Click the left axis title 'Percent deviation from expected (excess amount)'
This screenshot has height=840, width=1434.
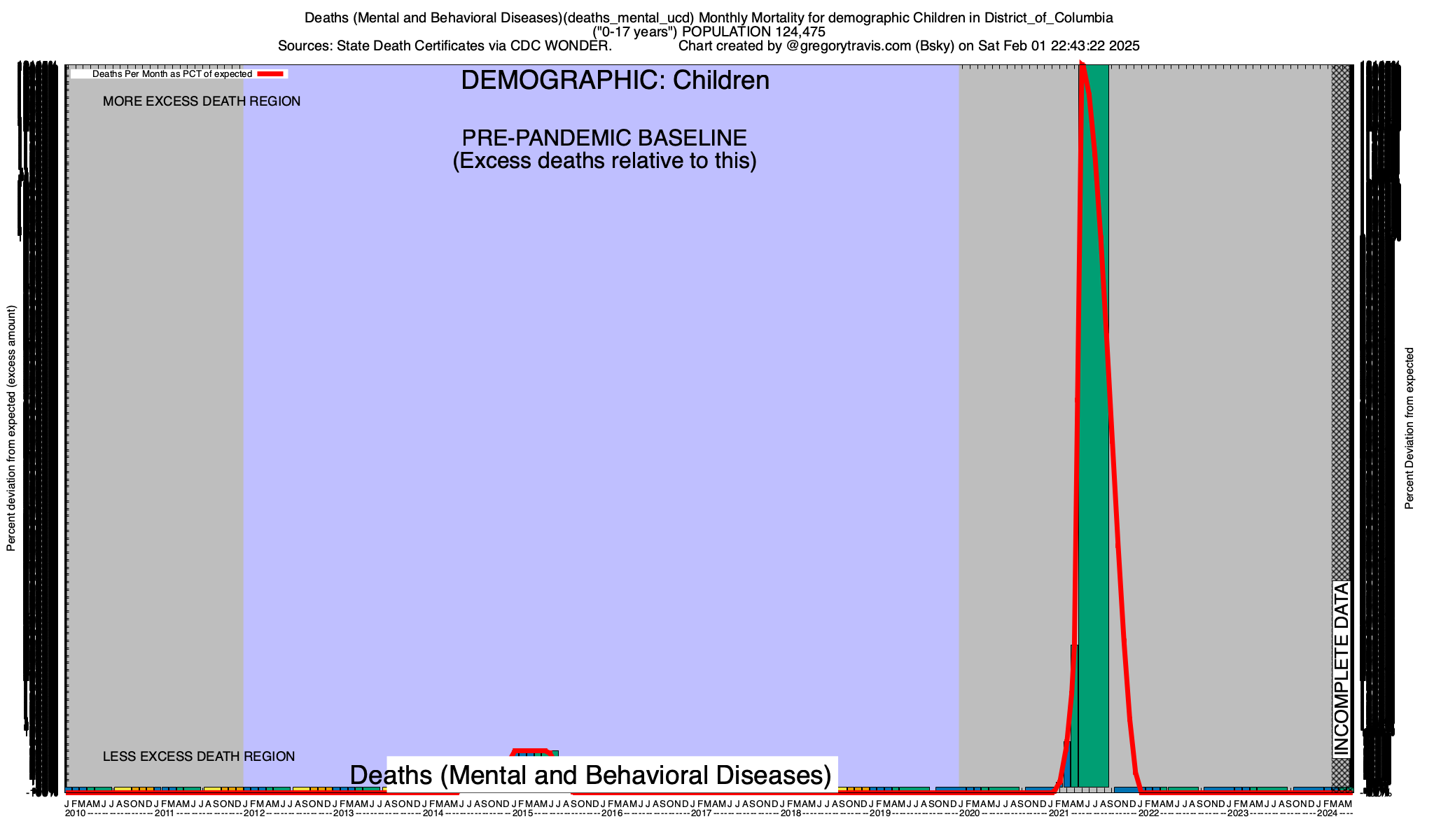(x=11, y=428)
